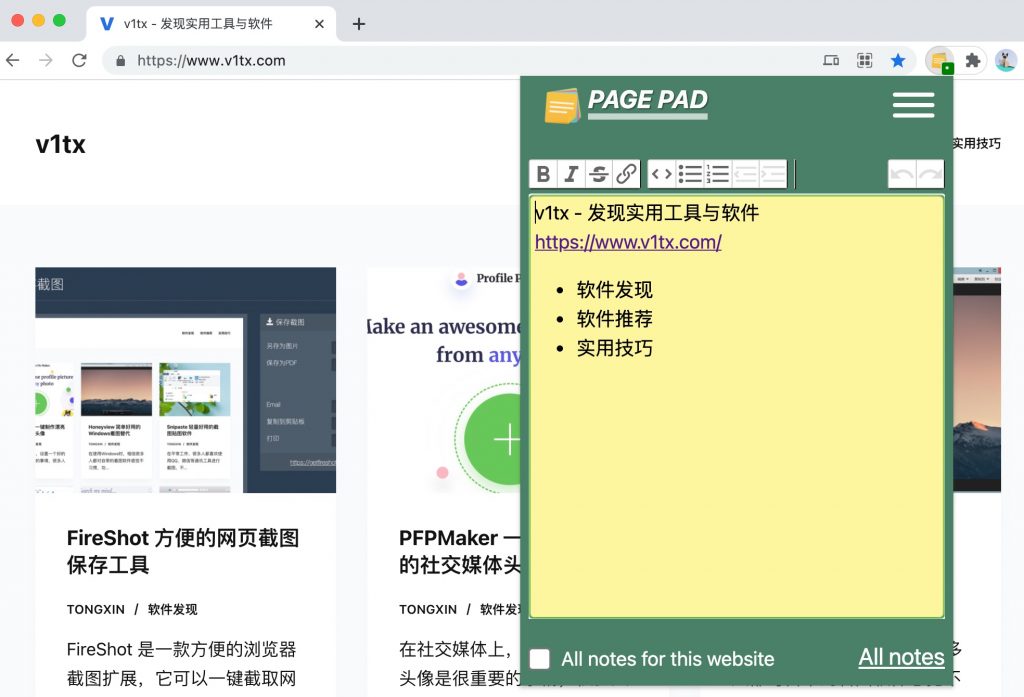The height and width of the screenshot is (697, 1024).
Task: Open a new browser tab
Action: point(359,24)
